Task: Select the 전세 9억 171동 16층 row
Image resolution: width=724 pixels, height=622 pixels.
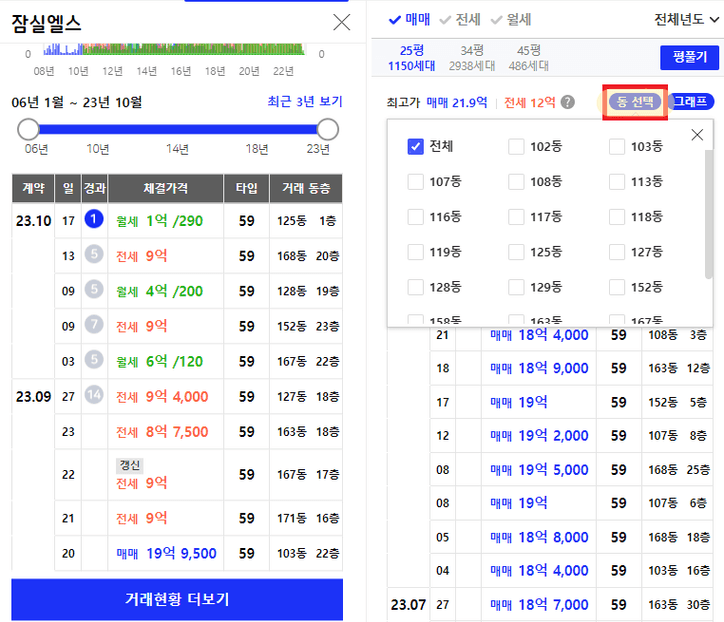Action: point(199,518)
